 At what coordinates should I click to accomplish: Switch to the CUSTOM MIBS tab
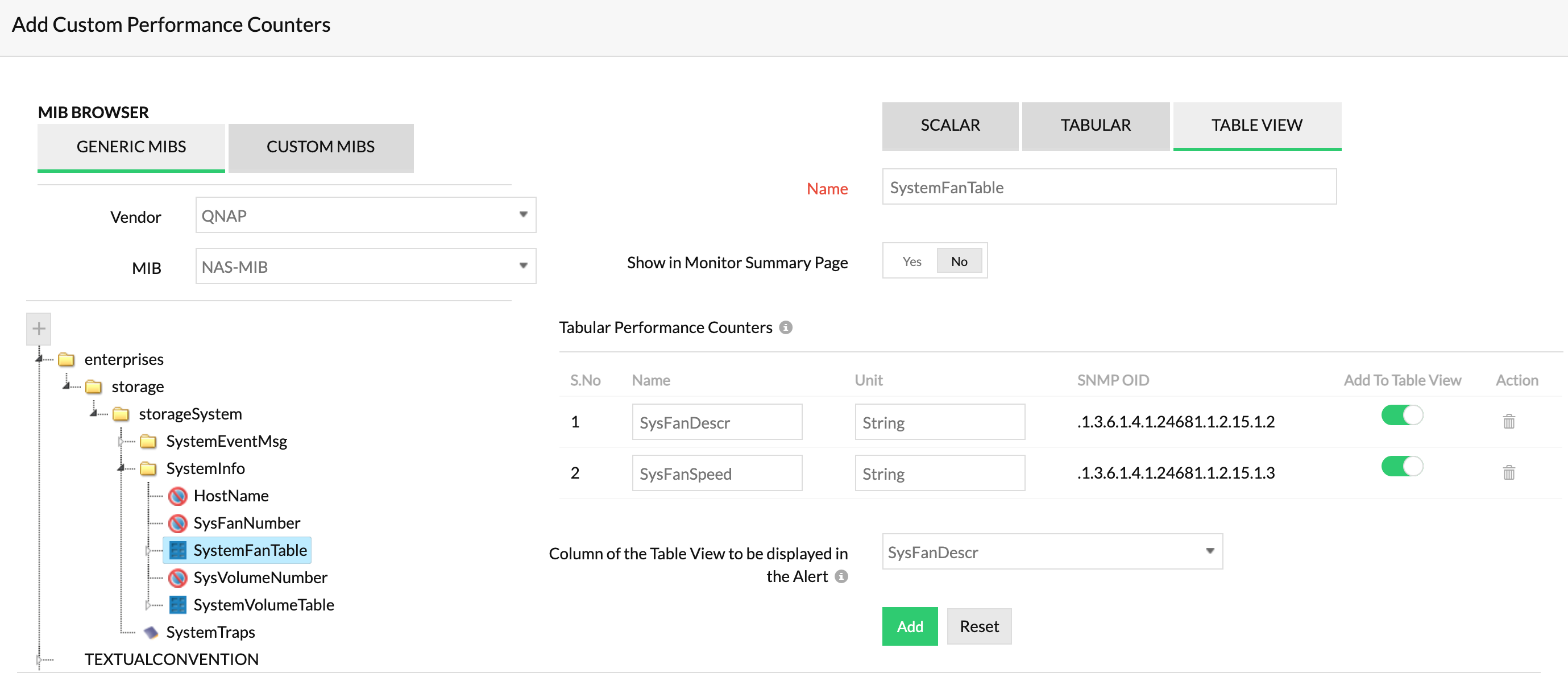click(320, 147)
